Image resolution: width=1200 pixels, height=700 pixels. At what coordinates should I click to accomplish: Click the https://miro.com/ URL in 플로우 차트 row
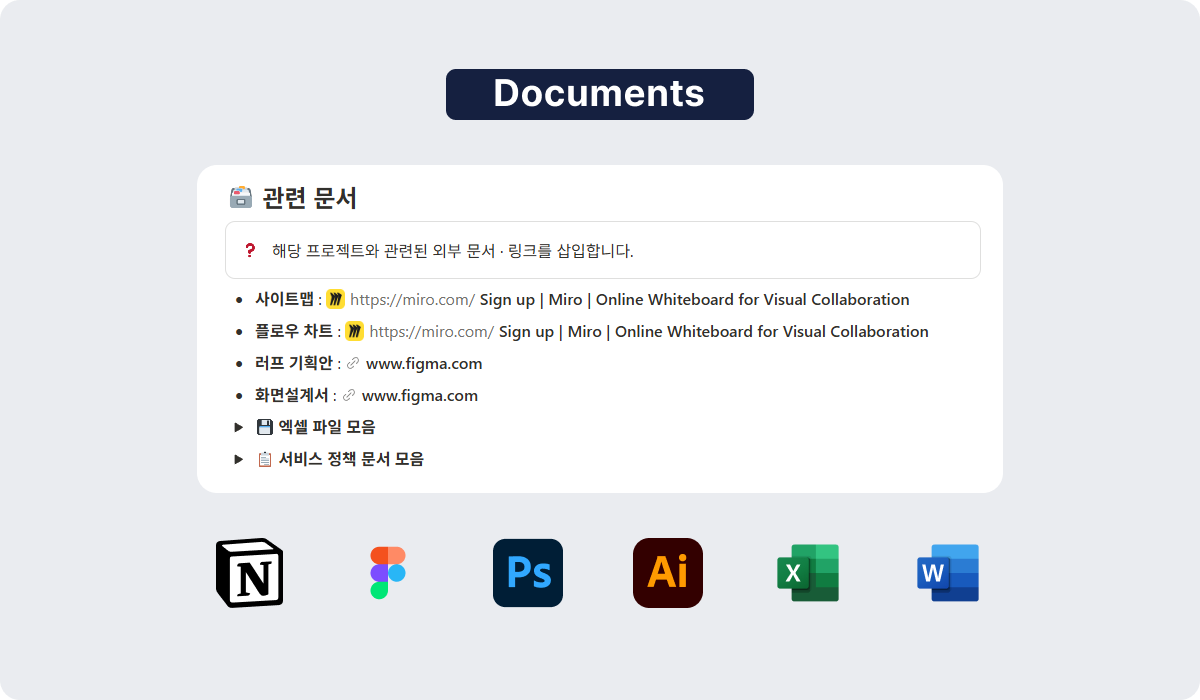tap(431, 331)
